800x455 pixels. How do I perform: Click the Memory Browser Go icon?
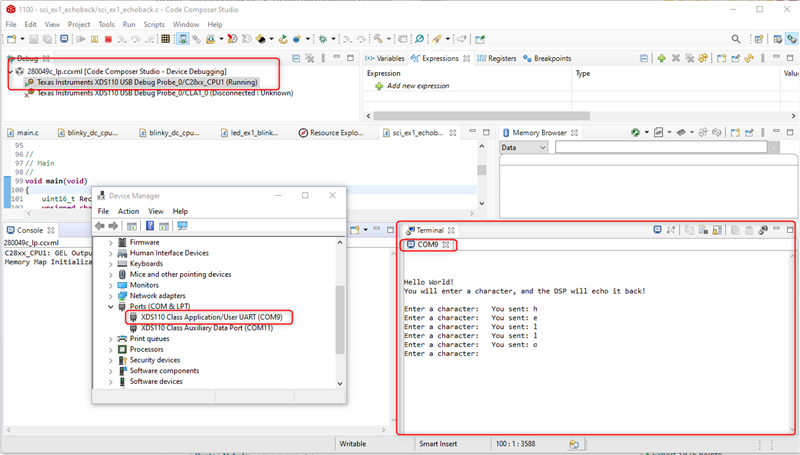[774, 147]
